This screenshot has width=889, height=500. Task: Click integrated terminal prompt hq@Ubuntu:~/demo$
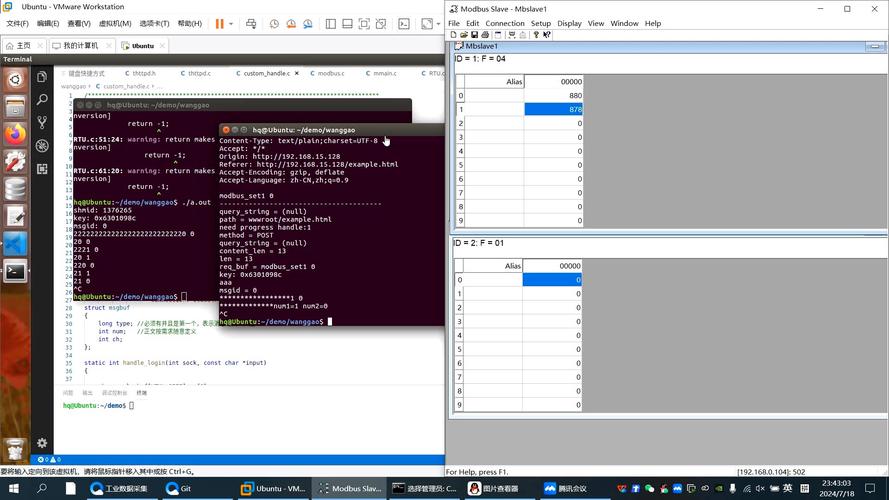pos(94,405)
